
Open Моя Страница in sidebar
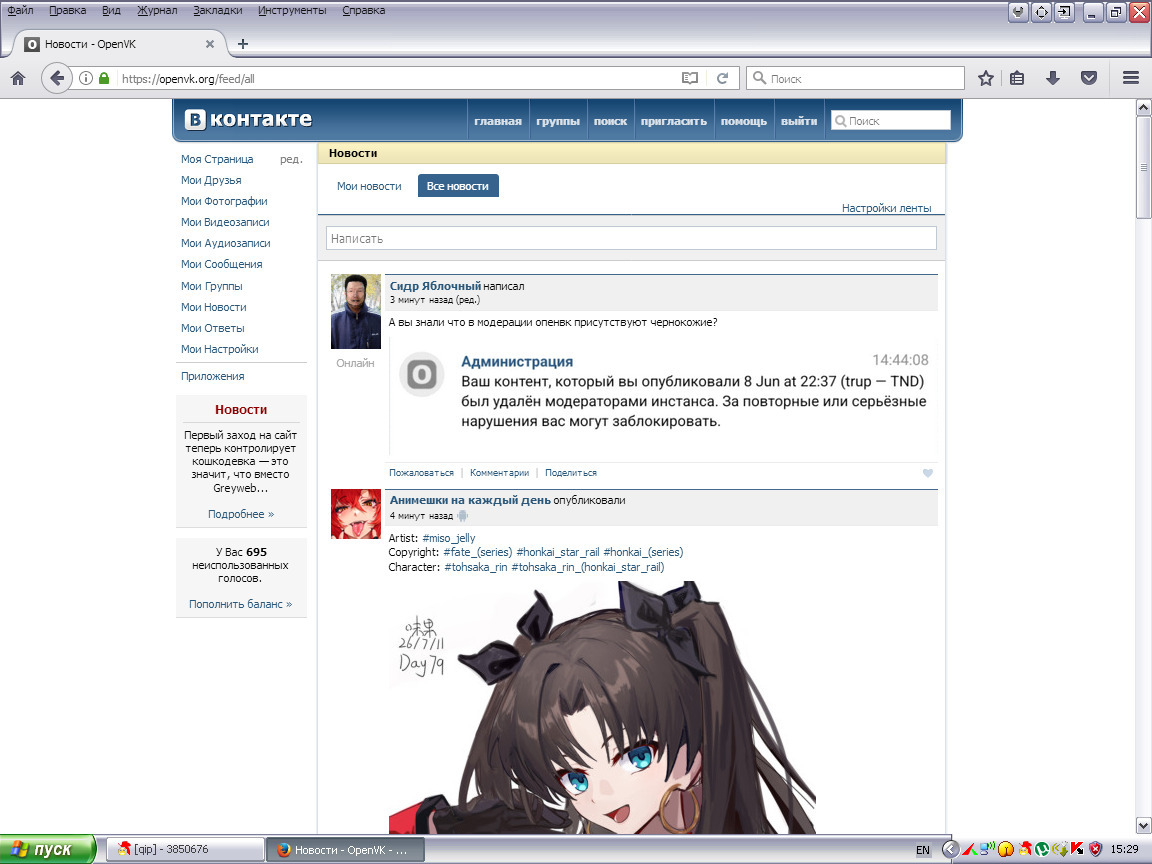(217, 159)
